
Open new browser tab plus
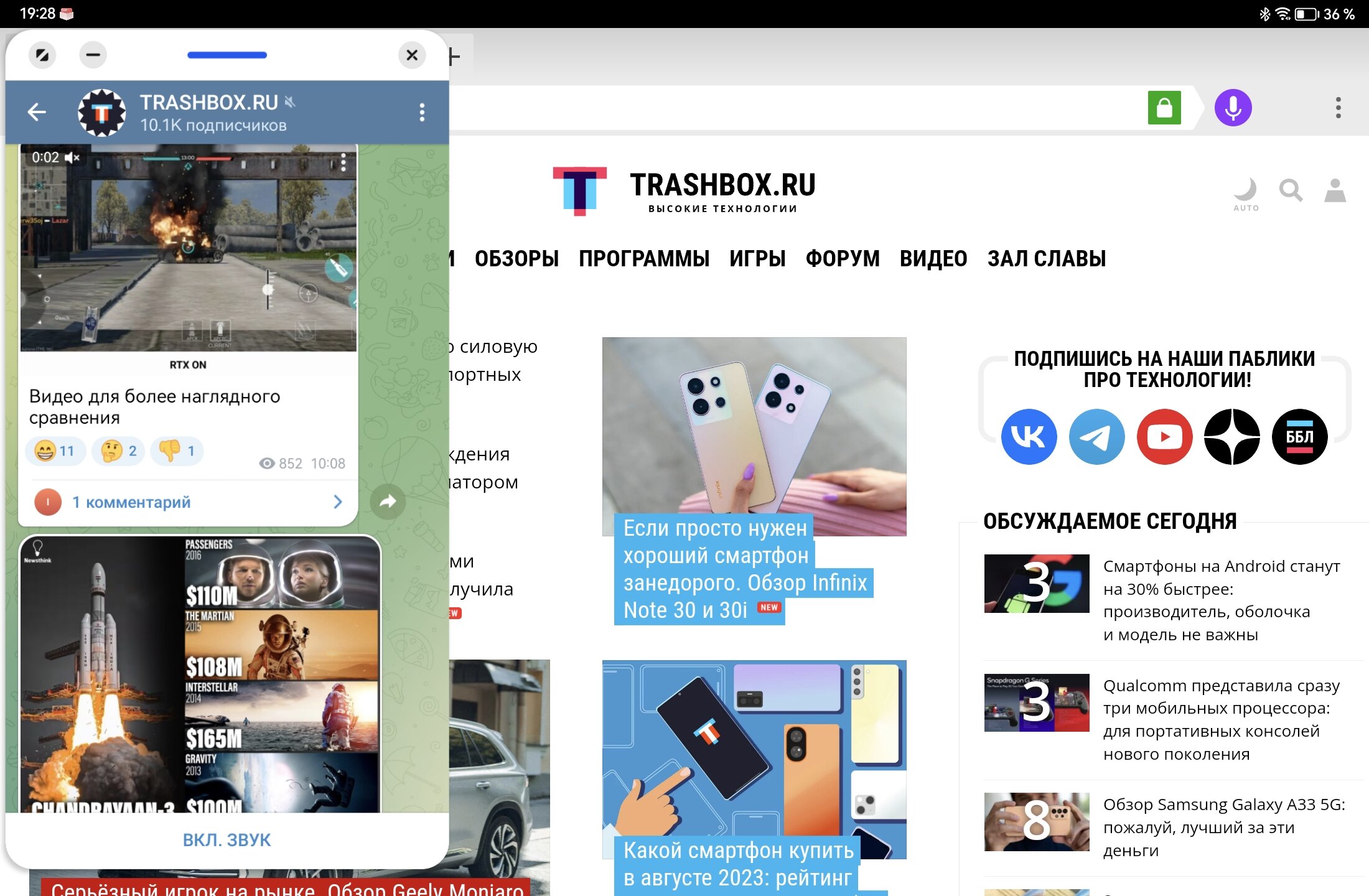point(454,57)
